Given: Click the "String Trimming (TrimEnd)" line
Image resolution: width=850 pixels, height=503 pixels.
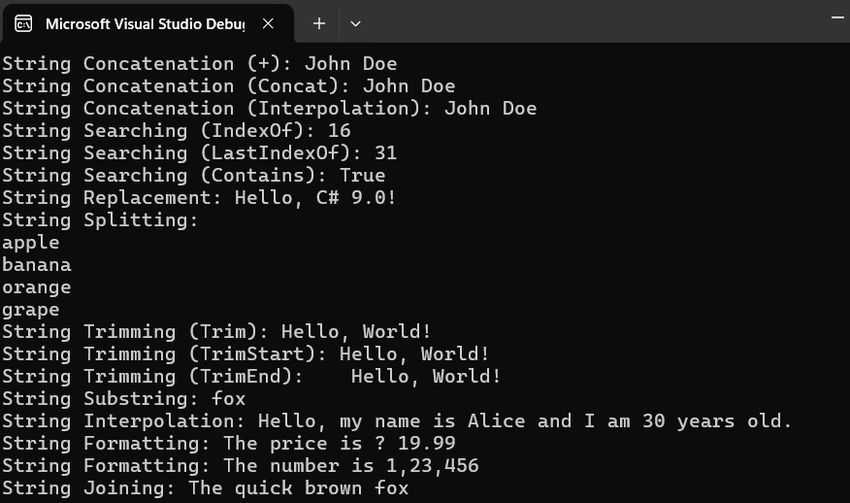Looking at the screenshot, I should point(251,377).
